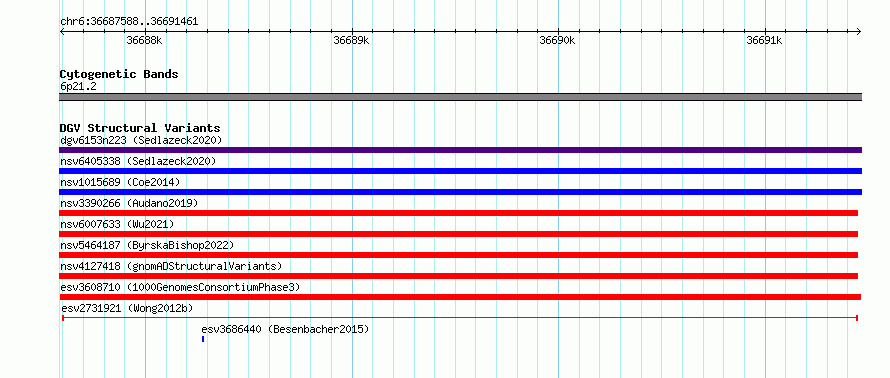
Task: Click the red bar for nsv5464187
Action: pyautogui.click(x=459, y=255)
